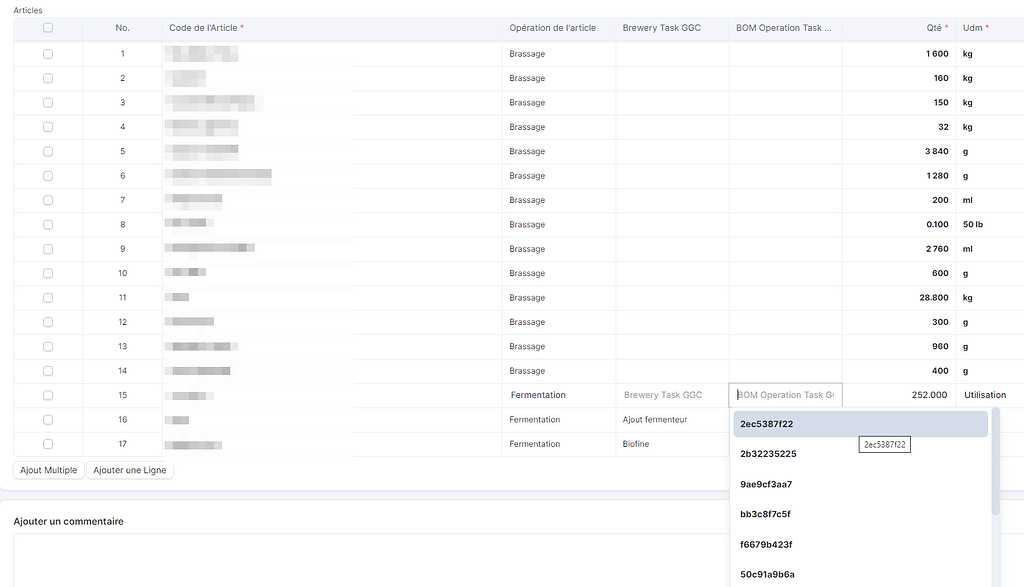Select row 17 using its checkbox
Viewport: 1024px width, 587px height.
point(47,443)
